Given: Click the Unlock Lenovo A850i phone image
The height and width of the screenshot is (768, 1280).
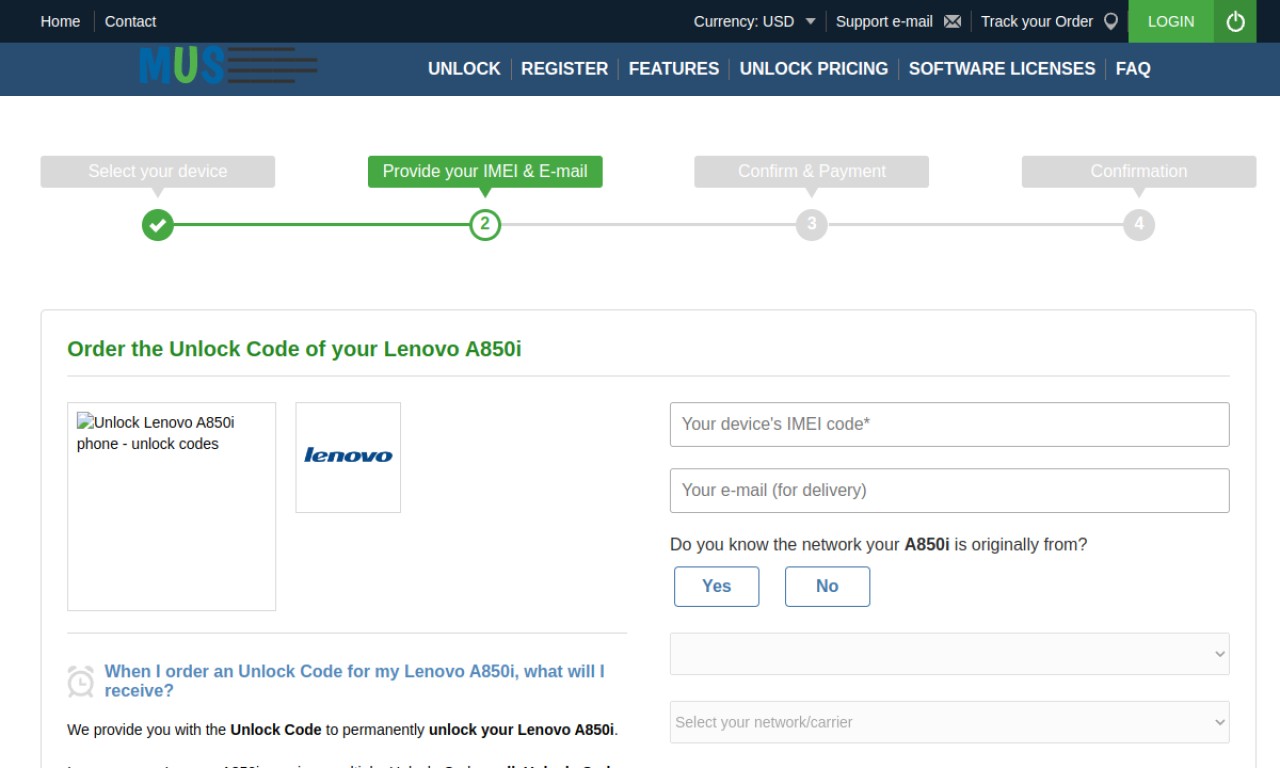Looking at the screenshot, I should pos(171,506).
